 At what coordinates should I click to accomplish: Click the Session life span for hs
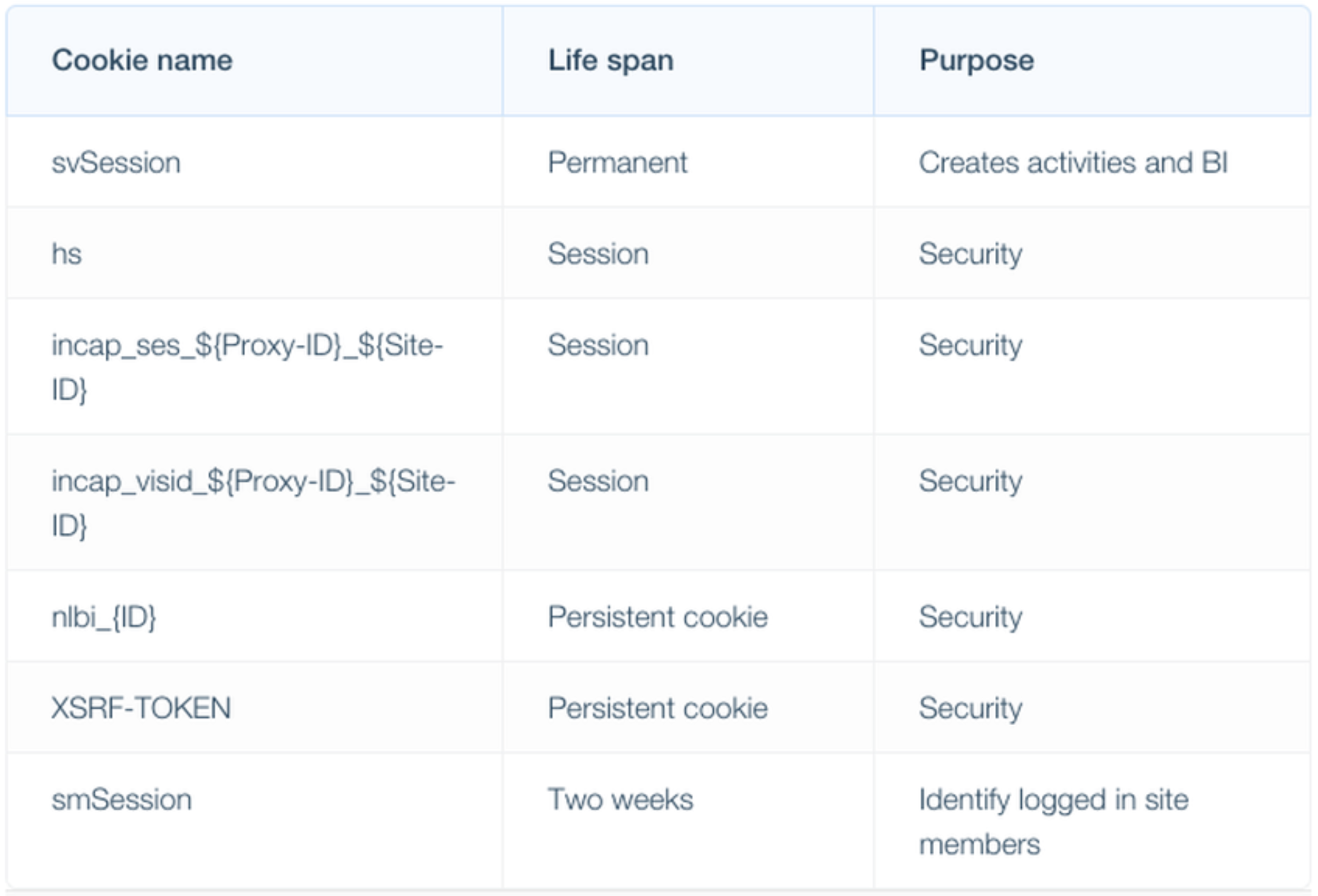[598, 254]
